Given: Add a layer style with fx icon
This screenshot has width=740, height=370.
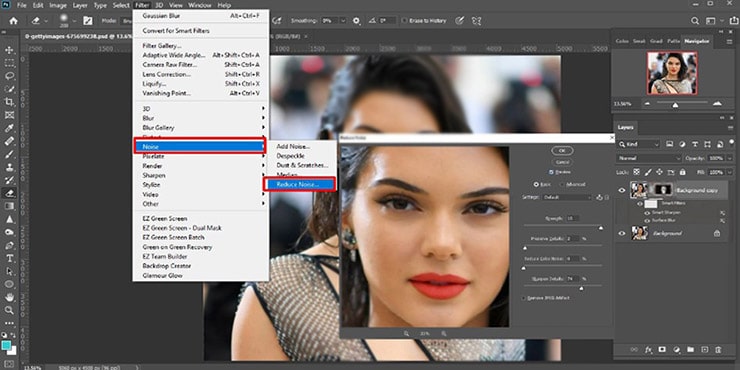Looking at the screenshot, I should point(648,350).
